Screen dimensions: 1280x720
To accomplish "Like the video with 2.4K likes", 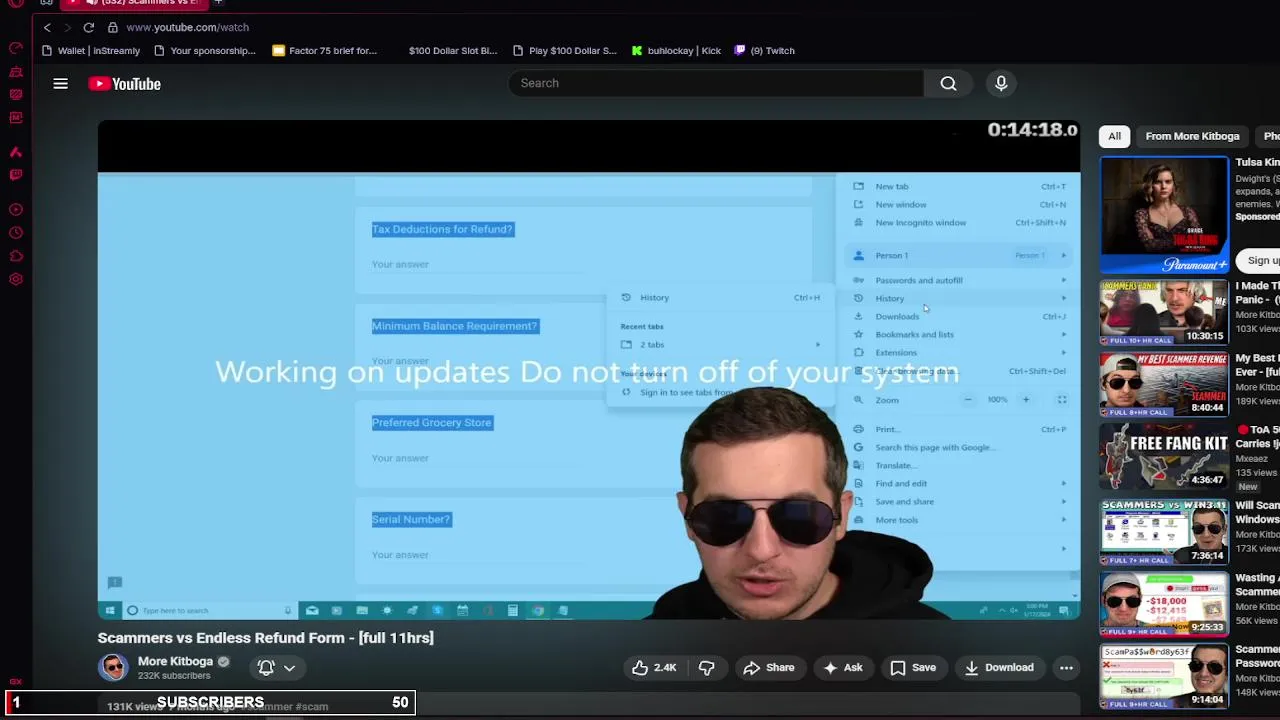I will click(653, 668).
